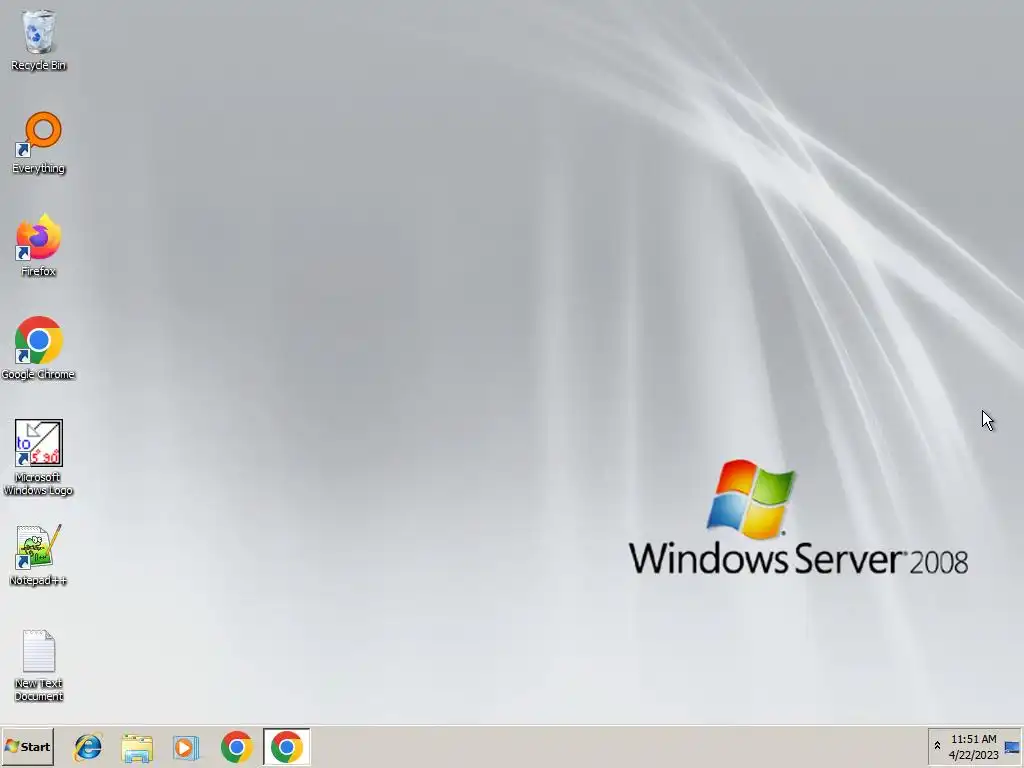Select the Google Chrome desktop shortcut
This screenshot has height=768, width=1024.
click(x=39, y=349)
